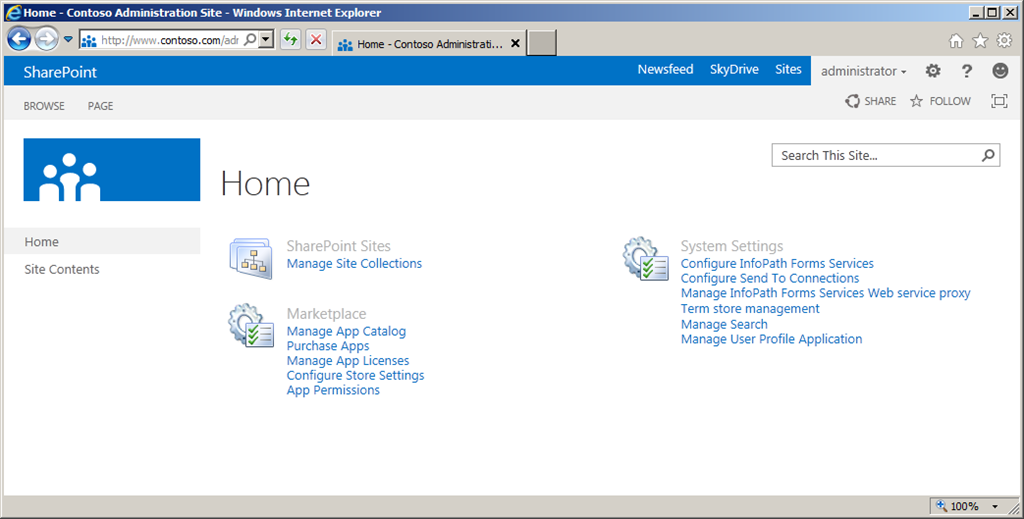Open App Permissions link

[x=333, y=390]
